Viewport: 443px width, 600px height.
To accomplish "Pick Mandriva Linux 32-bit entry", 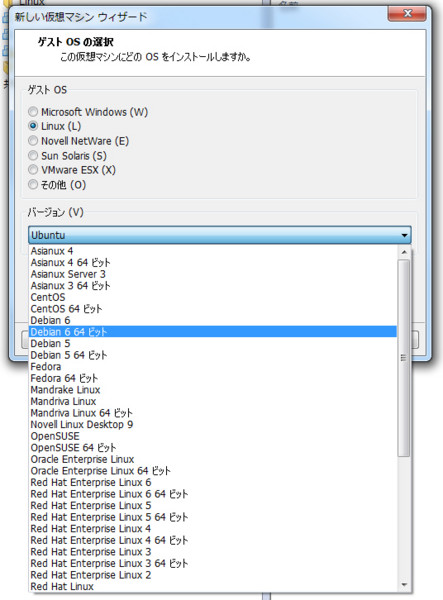I will pos(213,401).
